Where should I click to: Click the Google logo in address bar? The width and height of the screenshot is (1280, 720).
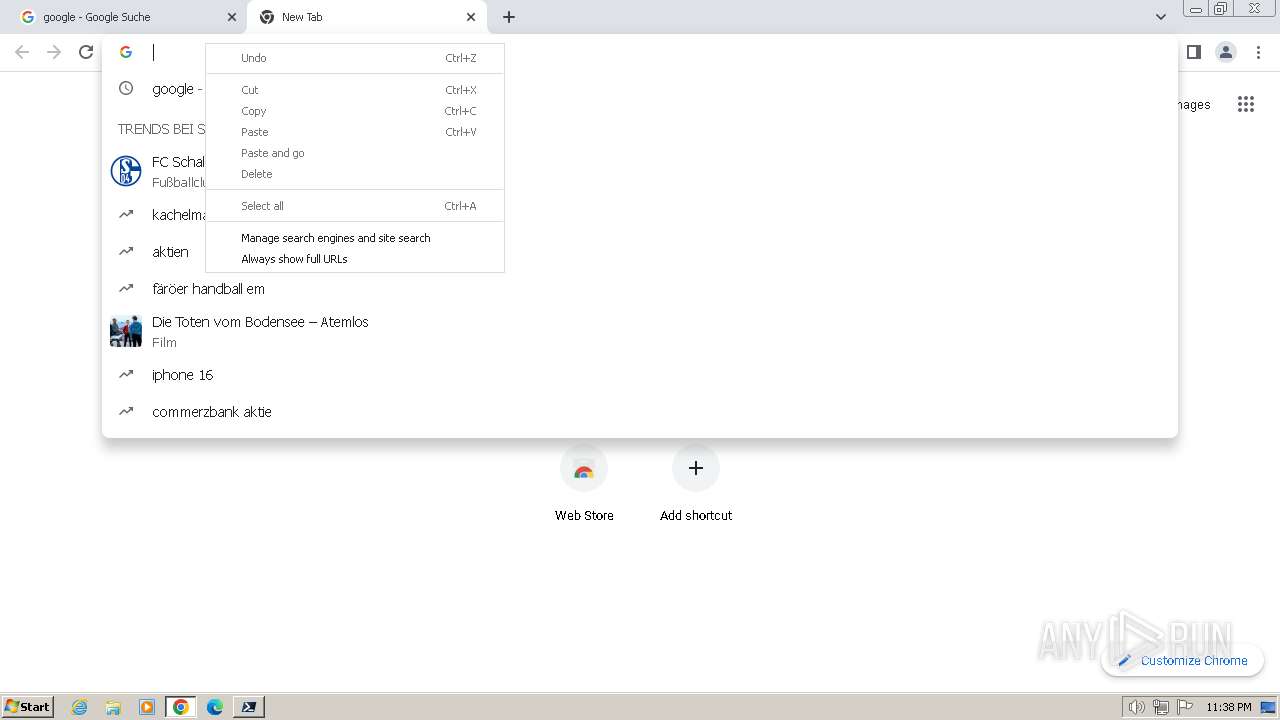pyautogui.click(x=126, y=52)
